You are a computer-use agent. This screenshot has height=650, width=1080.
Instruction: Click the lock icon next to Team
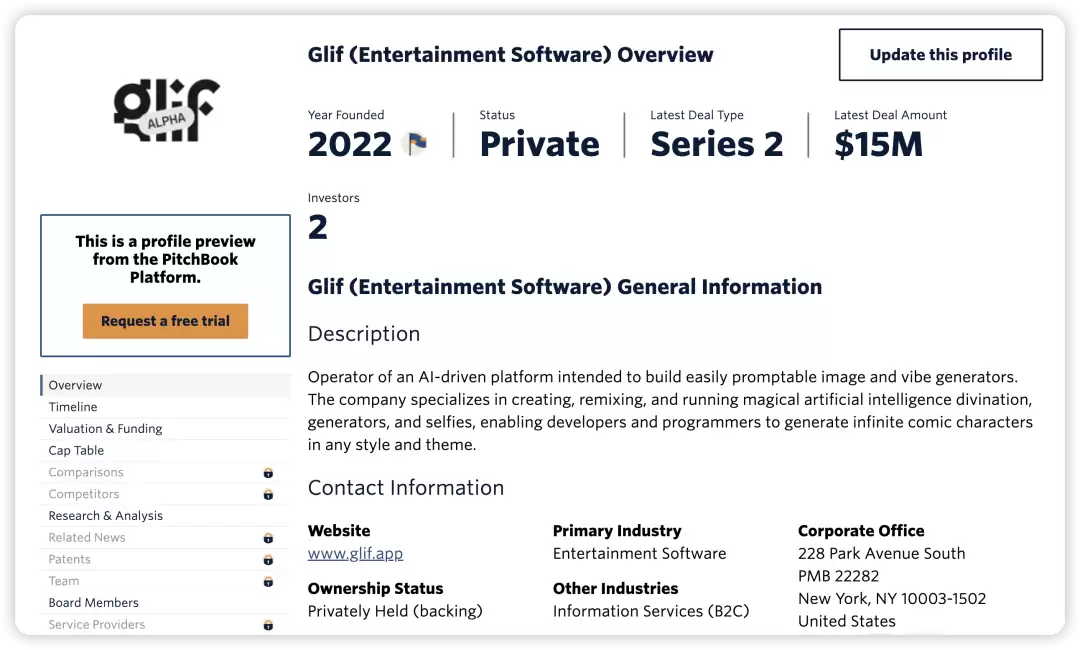coord(268,582)
